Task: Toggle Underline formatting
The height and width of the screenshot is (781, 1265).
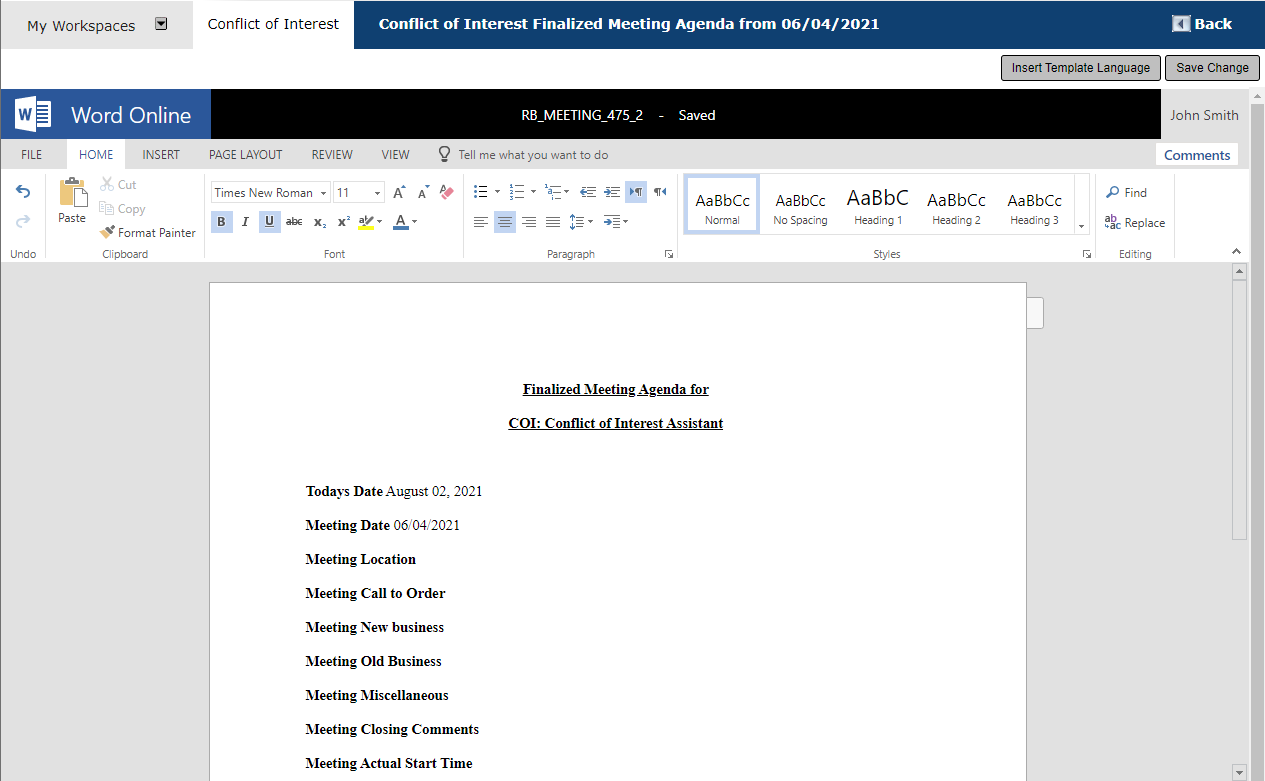Action: pyautogui.click(x=269, y=222)
